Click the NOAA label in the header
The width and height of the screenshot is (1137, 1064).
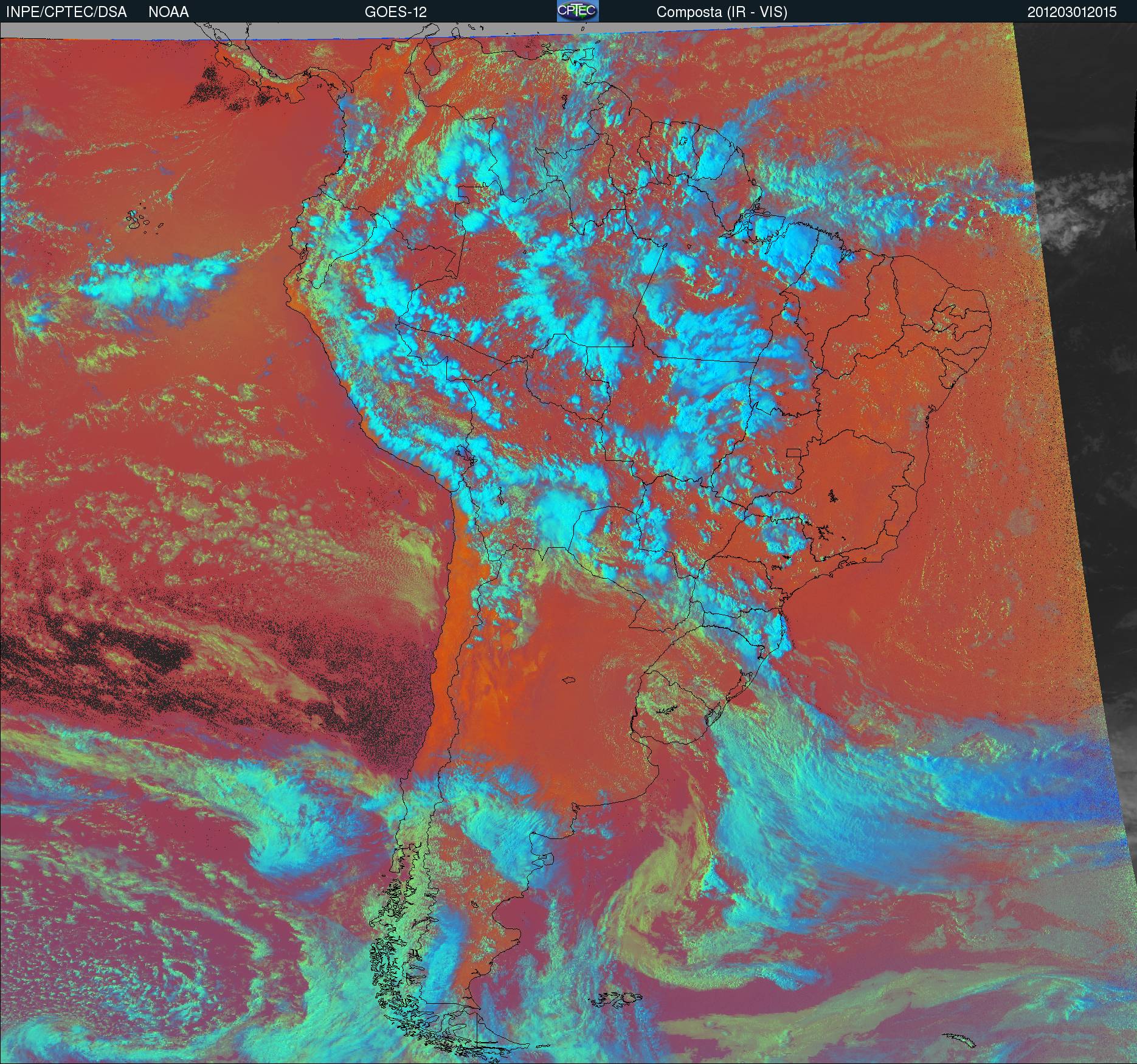(168, 12)
